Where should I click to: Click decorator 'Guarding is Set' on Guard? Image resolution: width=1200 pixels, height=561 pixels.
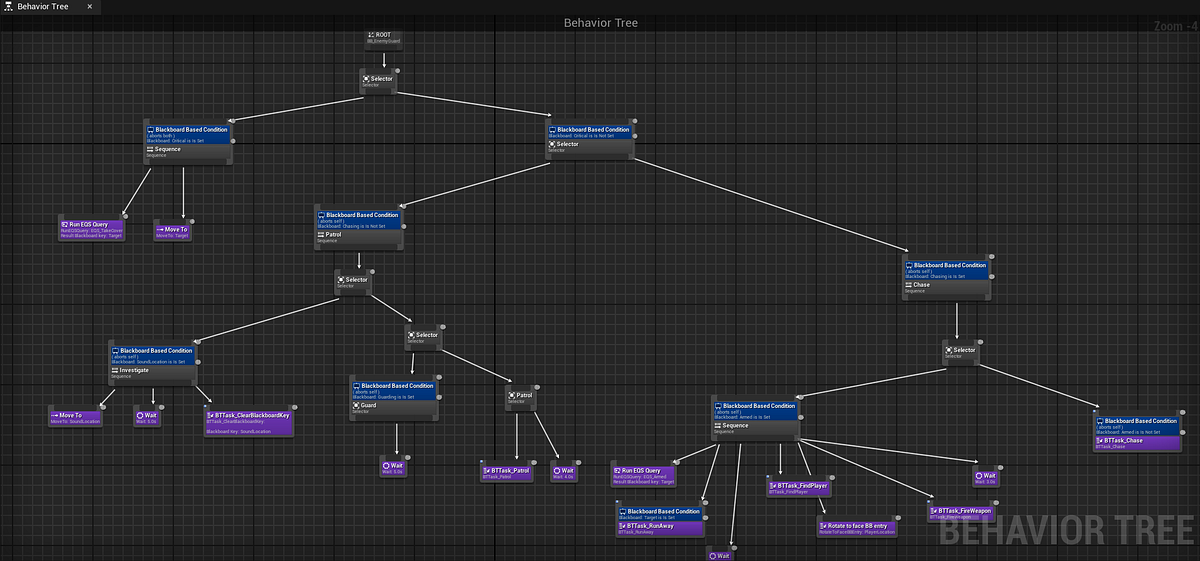tap(394, 391)
